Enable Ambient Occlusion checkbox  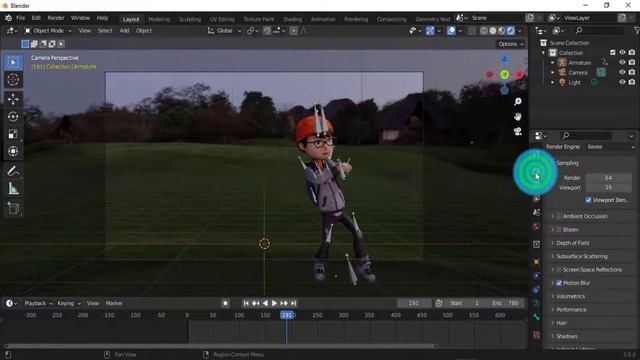coord(559,216)
